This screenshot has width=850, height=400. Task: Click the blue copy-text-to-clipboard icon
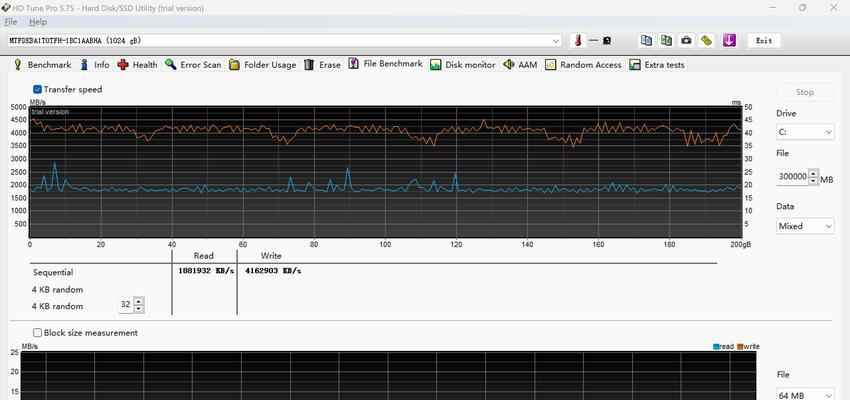tap(646, 40)
